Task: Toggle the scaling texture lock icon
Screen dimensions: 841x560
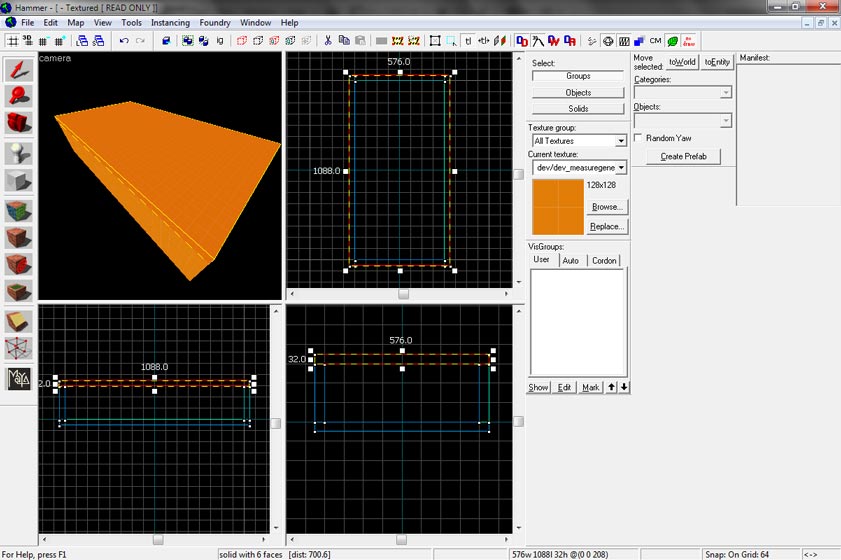Action: pyautogui.click(x=484, y=41)
